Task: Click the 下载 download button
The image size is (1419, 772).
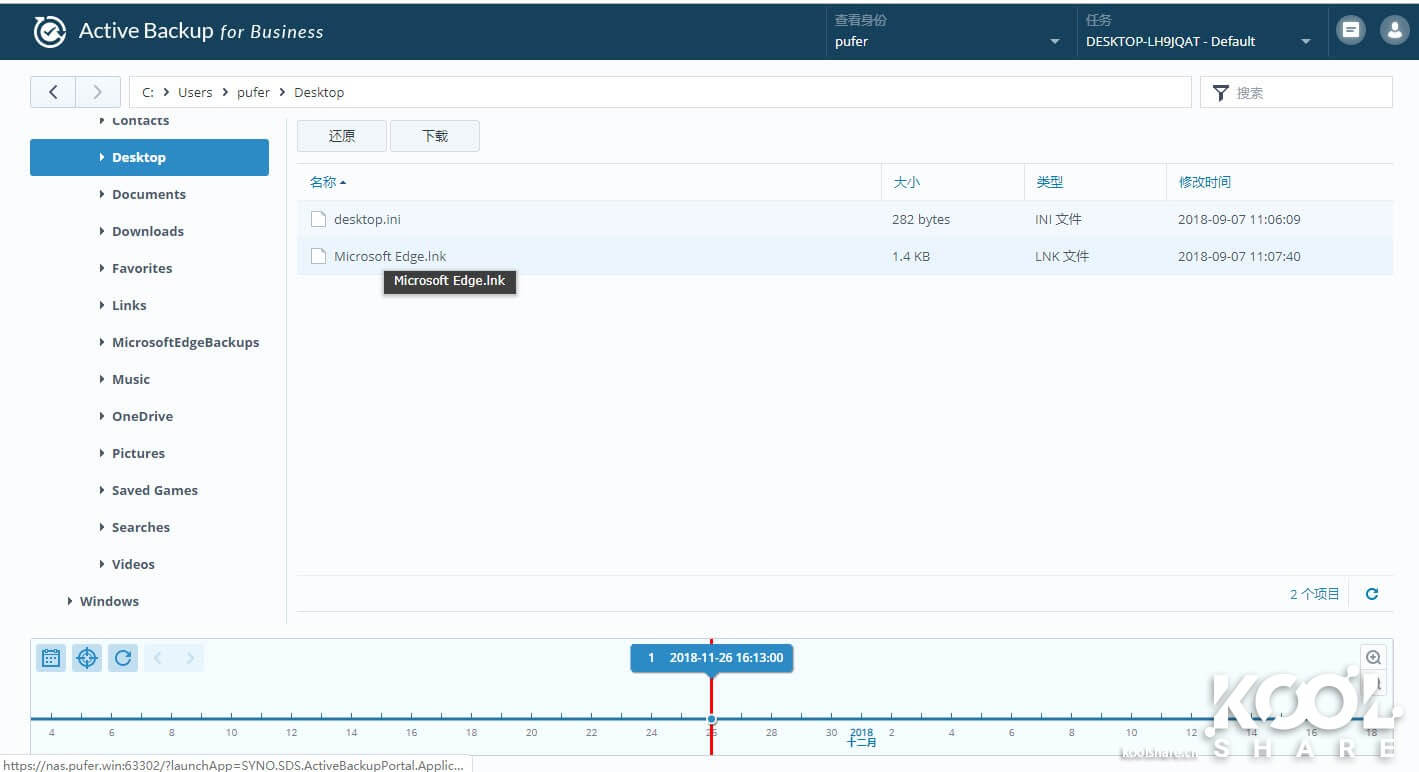Action: click(435, 136)
